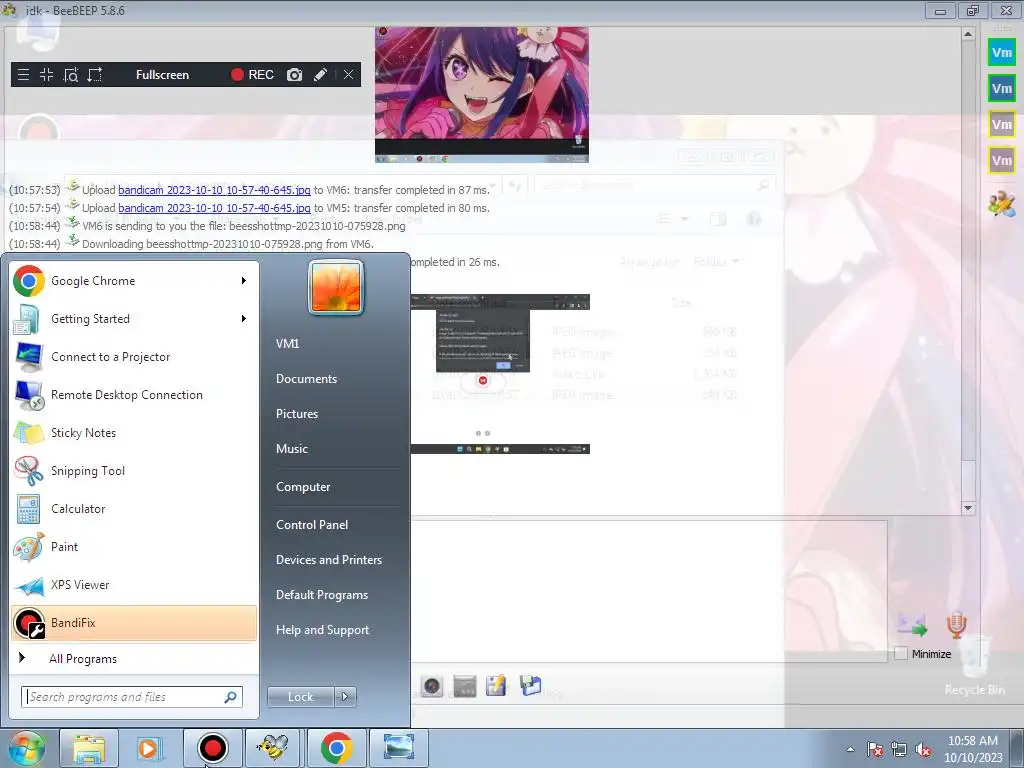Open Music library link

point(291,449)
